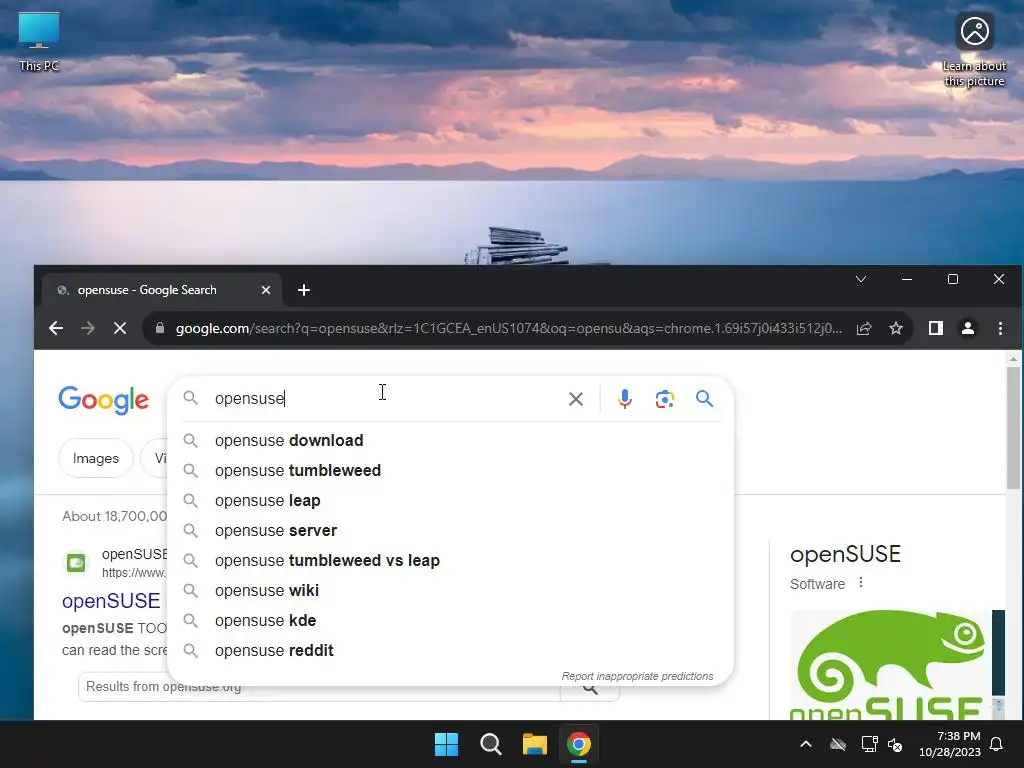Open the clock and date in taskbar

click(x=950, y=744)
